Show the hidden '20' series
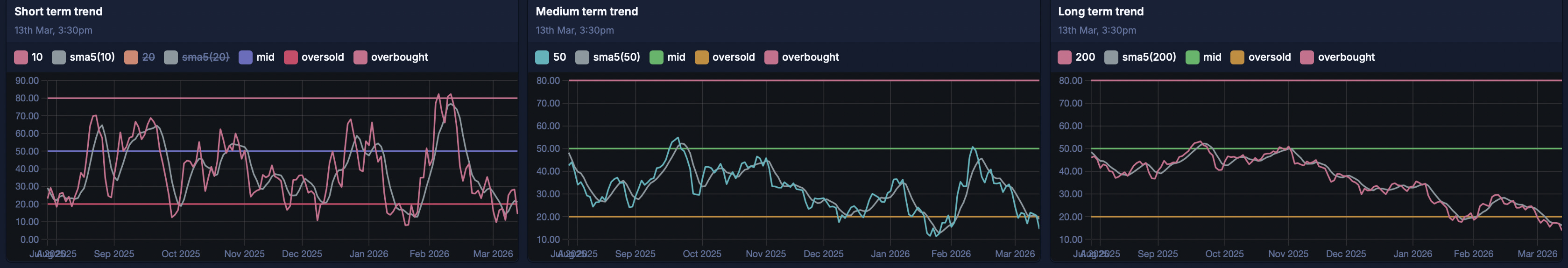The image size is (1568, 268). [x=140, y=57]
